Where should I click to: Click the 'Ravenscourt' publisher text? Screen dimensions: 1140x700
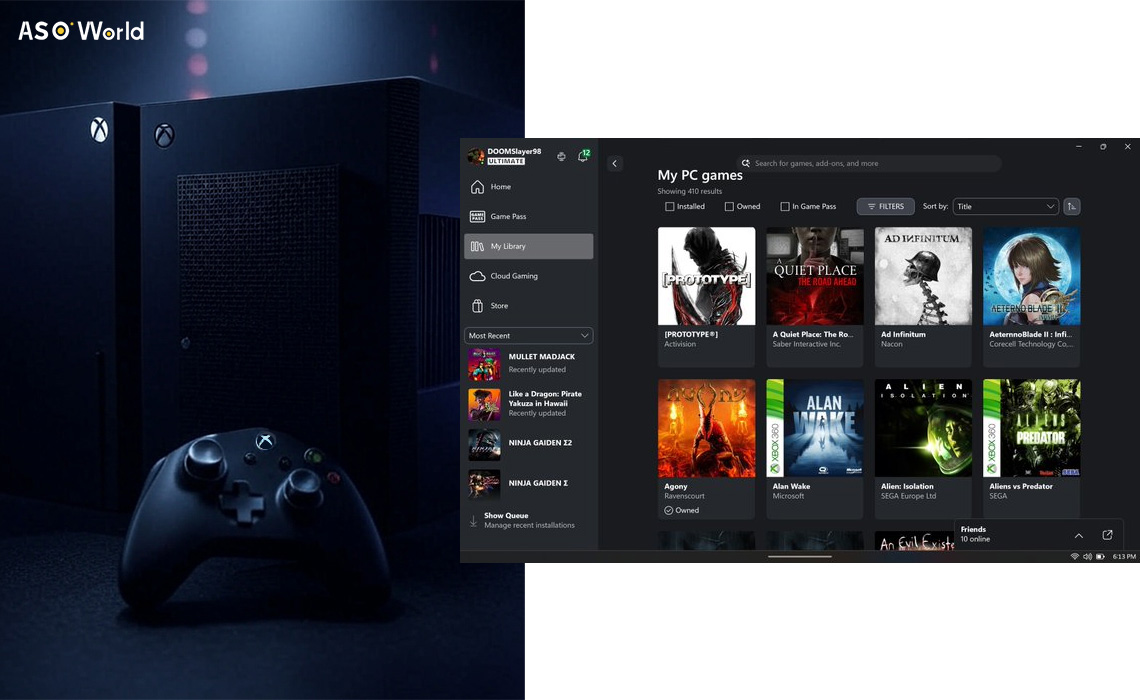684,496
